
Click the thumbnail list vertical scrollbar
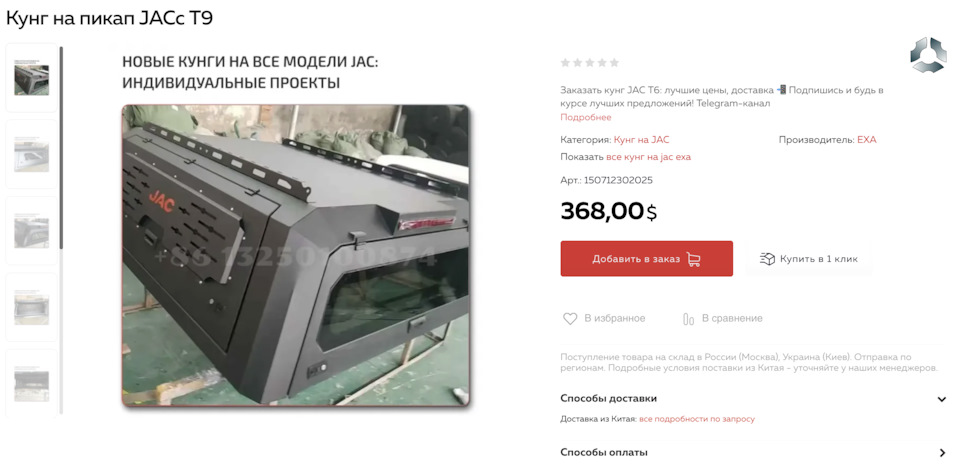click(x=61, y=147)
